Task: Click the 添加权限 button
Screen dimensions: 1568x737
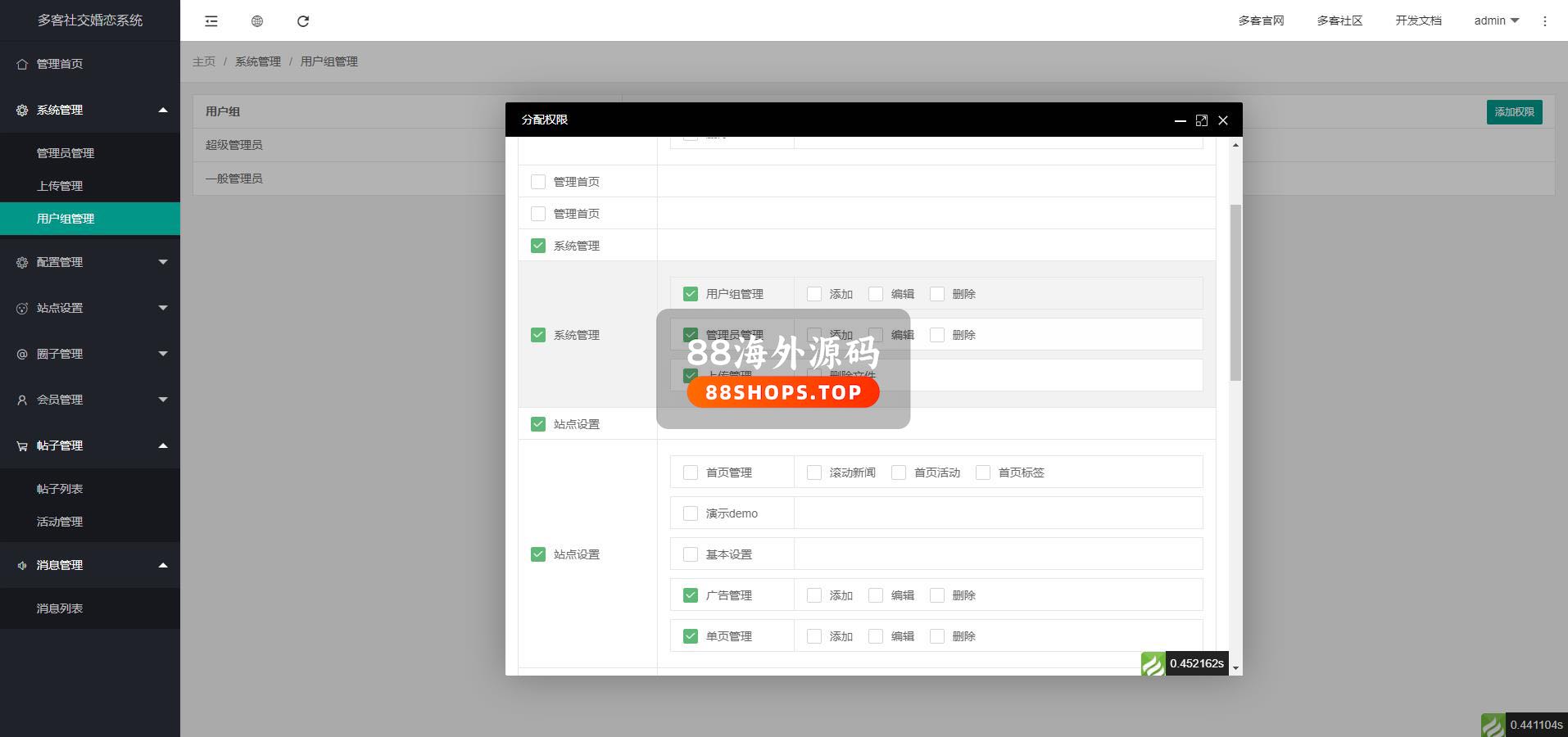Action: pos(1514,112)
